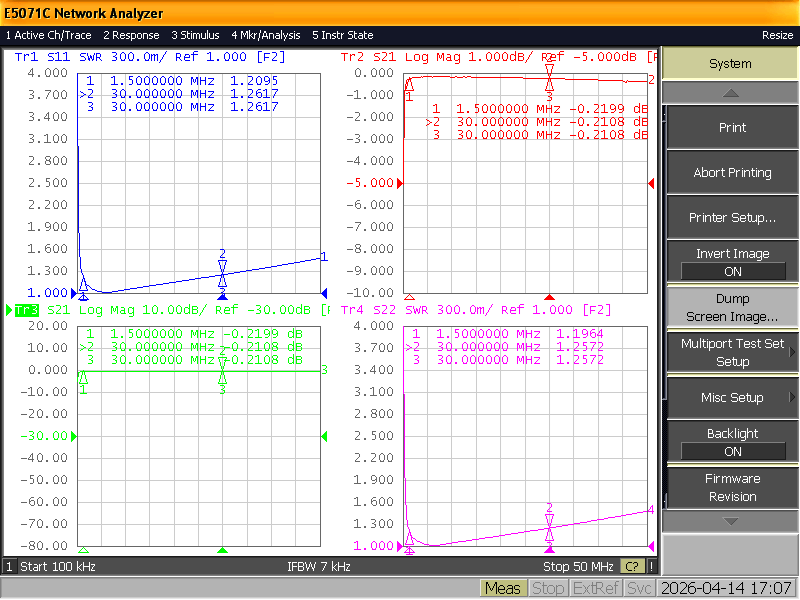Click the E5071C Network Analyzer title bar
The width and height of the screenshot is (800, 600).
coord(400,13)
